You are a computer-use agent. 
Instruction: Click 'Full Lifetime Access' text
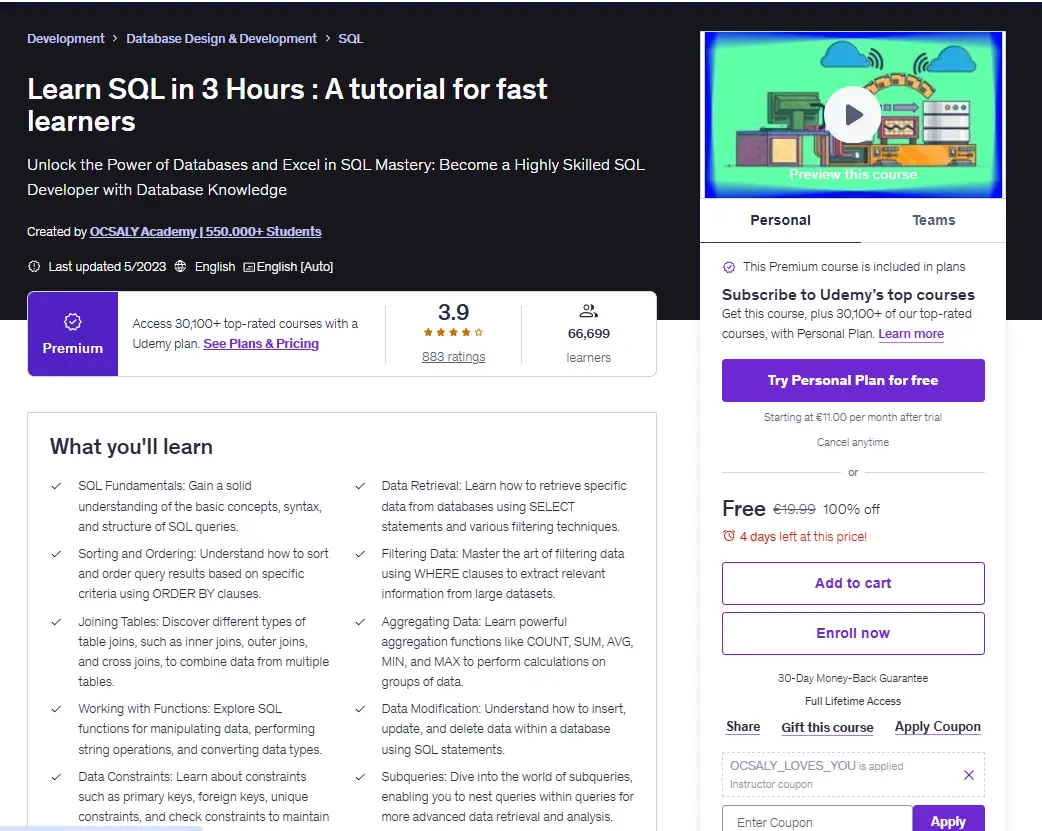[853, 701]
